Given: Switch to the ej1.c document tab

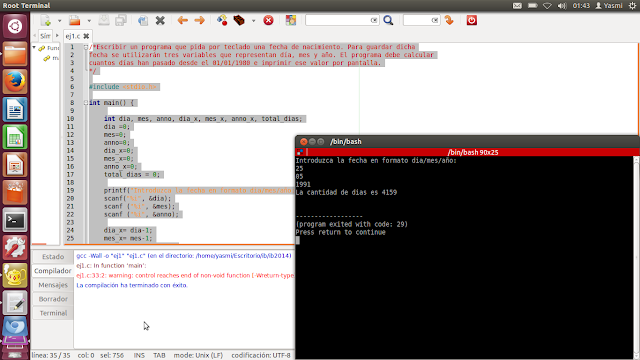Looking at the screenshot, I should pyautogui.click(x=73, y=36).
